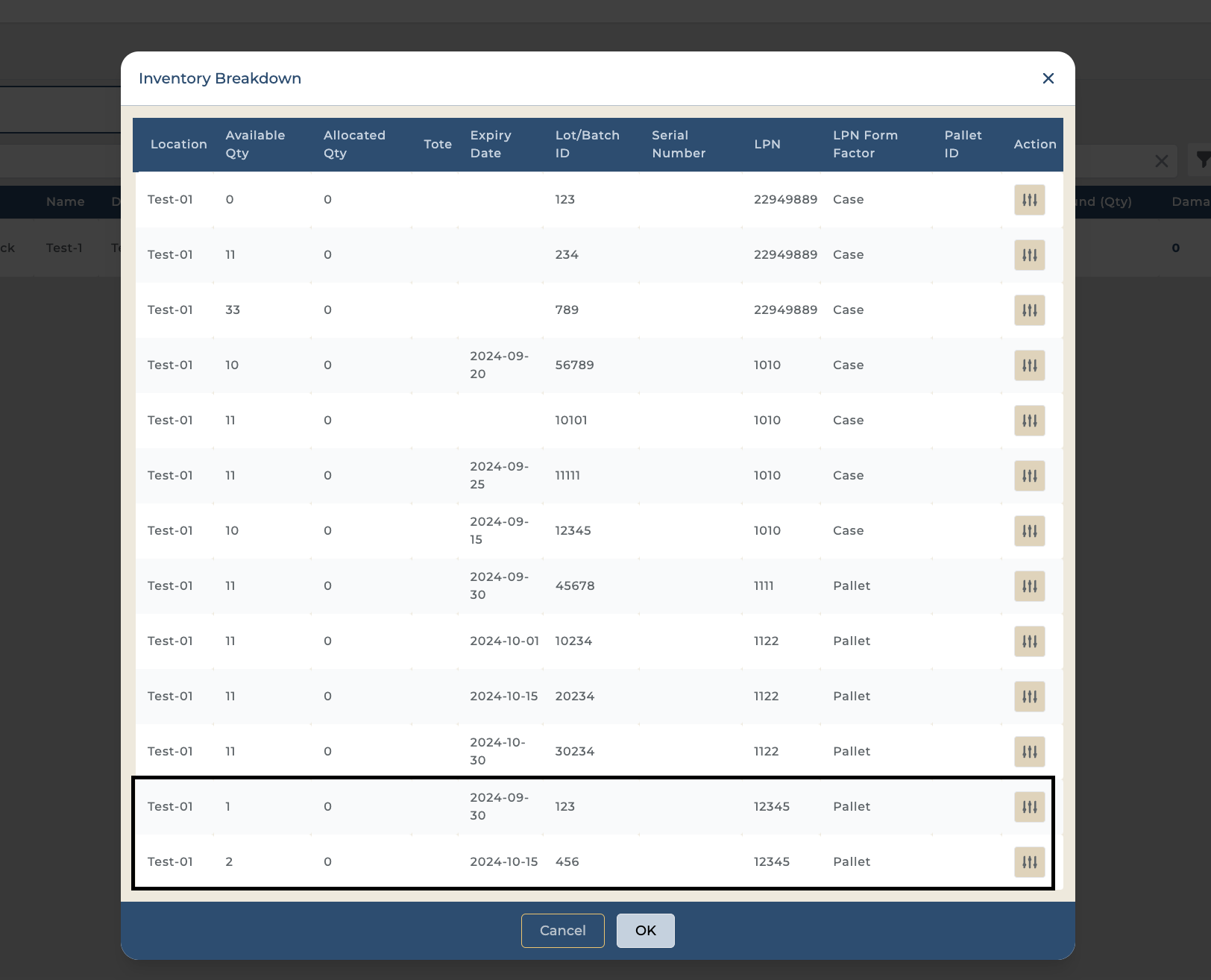Open adjust action for Lot 10101 row
This screenshot has height=980, width=1211.
pos(1029,421)
